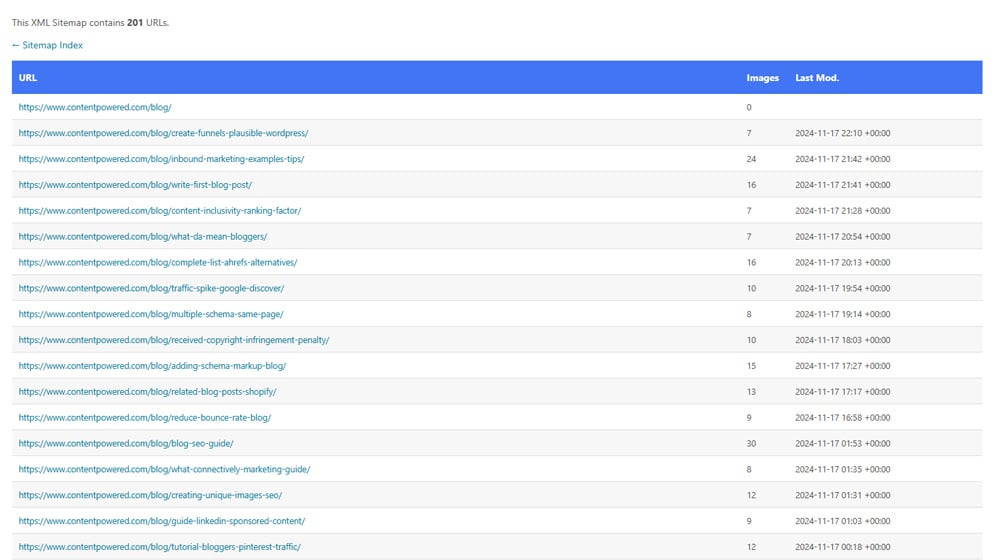Visit the tutorial-bloggers-pinterest-traffic link
The height and width of the screenshot is (560, 1000).
pos(159,547)
